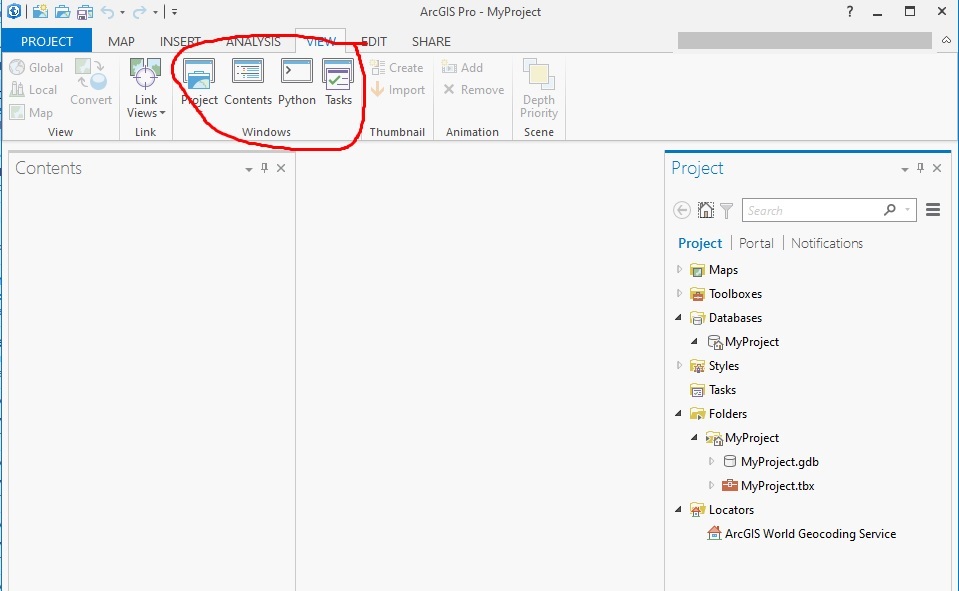Open Undo history dropdown arrow
959x591 pixels.
(x=122, y=12)
